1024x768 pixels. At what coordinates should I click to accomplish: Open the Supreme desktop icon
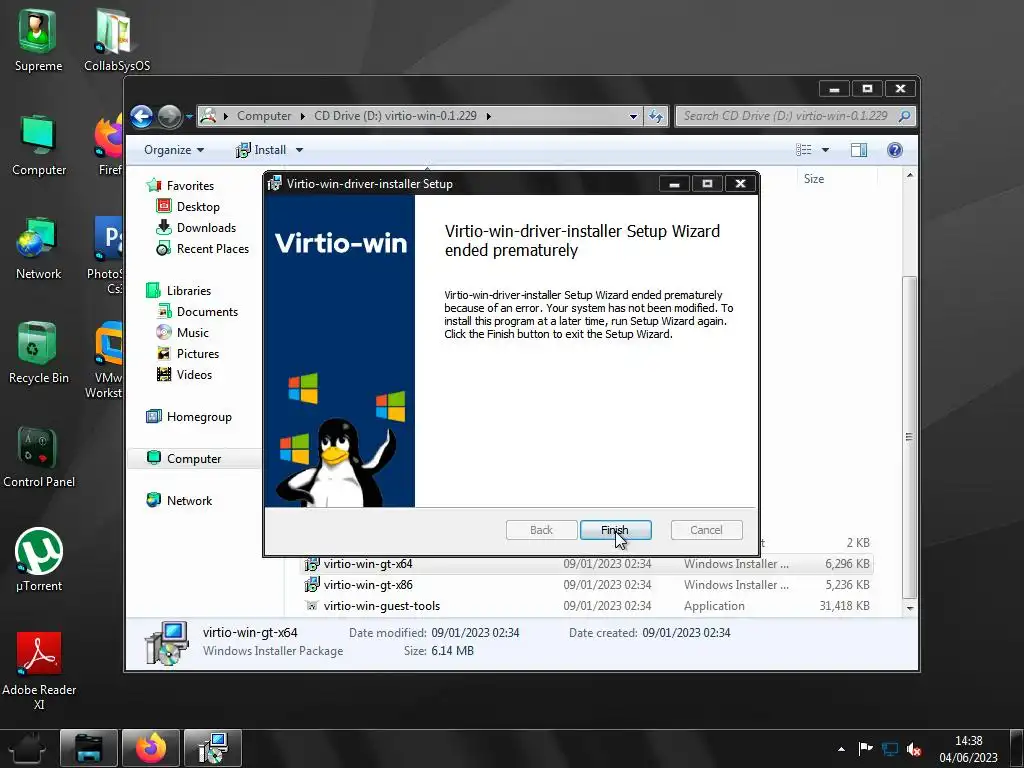pos(38,39)
